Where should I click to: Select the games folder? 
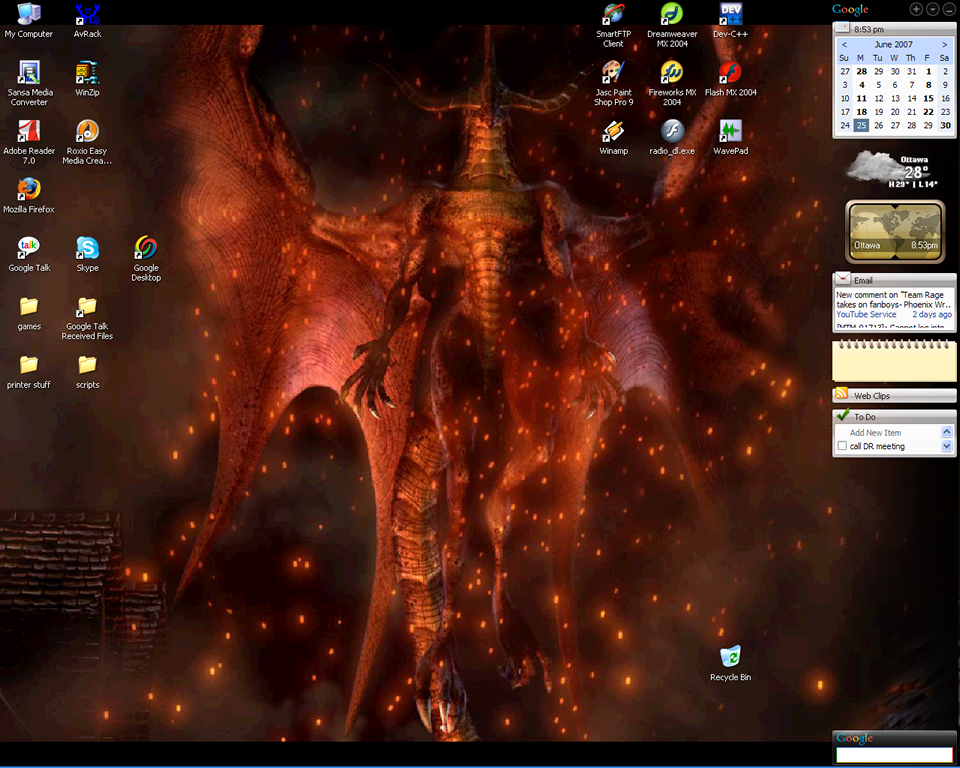click(29, 314)
